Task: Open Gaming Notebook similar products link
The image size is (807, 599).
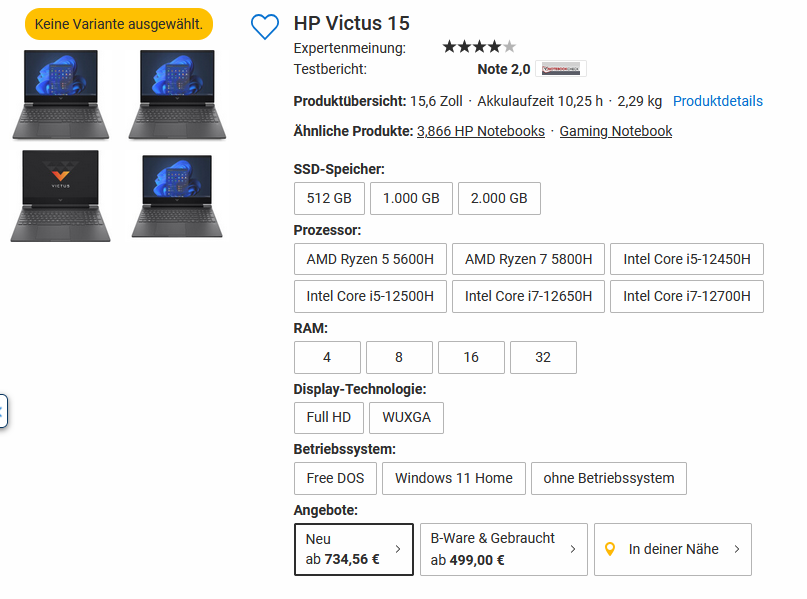Action: (616, 131)
